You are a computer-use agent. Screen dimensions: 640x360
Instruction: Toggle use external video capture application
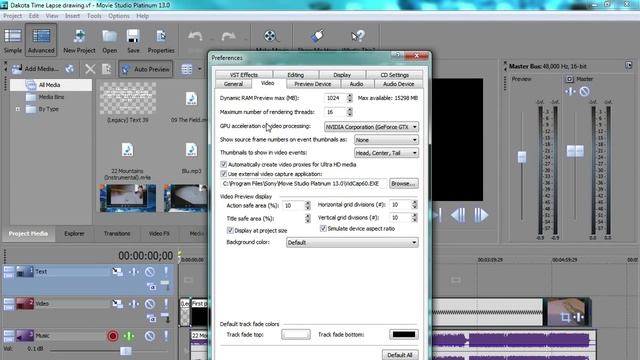[223, 174]
